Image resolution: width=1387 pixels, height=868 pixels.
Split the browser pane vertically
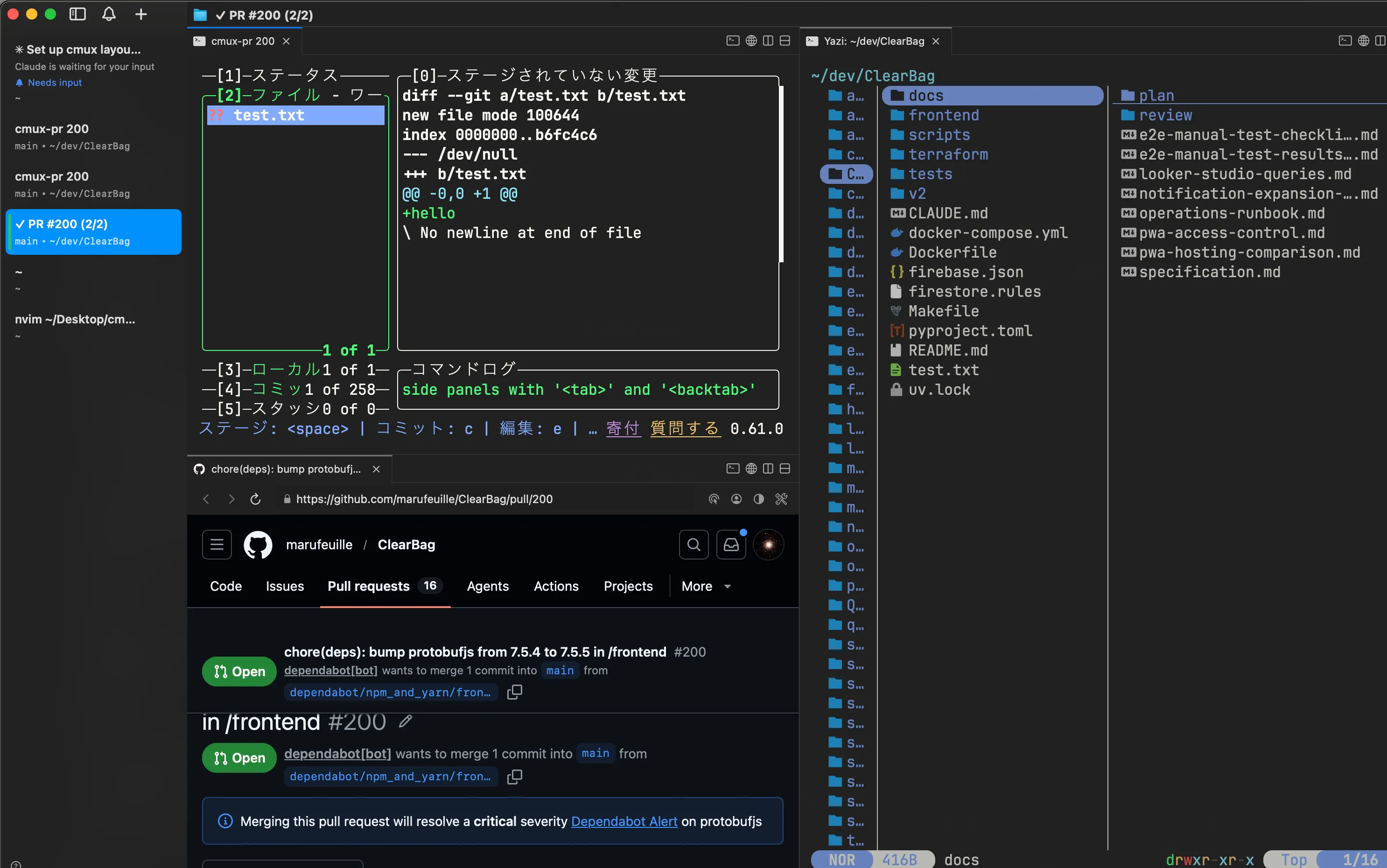click(x=768, y=469)
